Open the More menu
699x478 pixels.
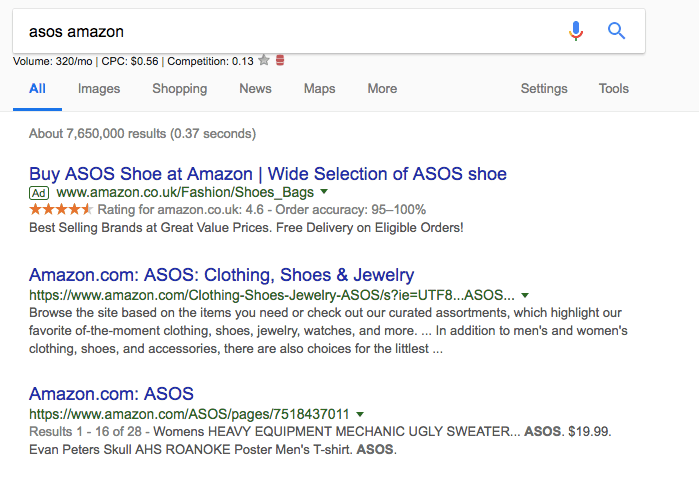click(382, 89)
